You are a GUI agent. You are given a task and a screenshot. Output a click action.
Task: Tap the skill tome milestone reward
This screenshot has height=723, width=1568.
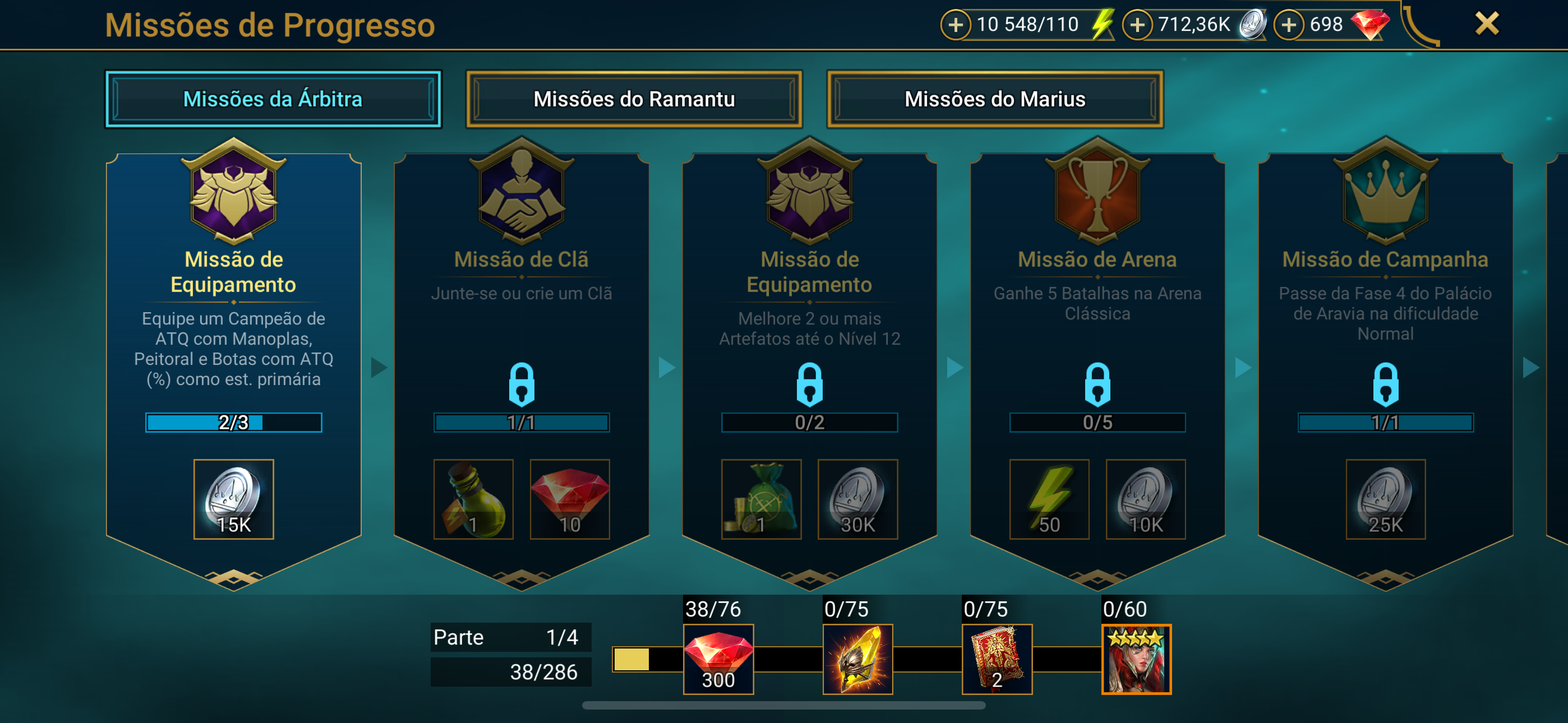(997, 659)
